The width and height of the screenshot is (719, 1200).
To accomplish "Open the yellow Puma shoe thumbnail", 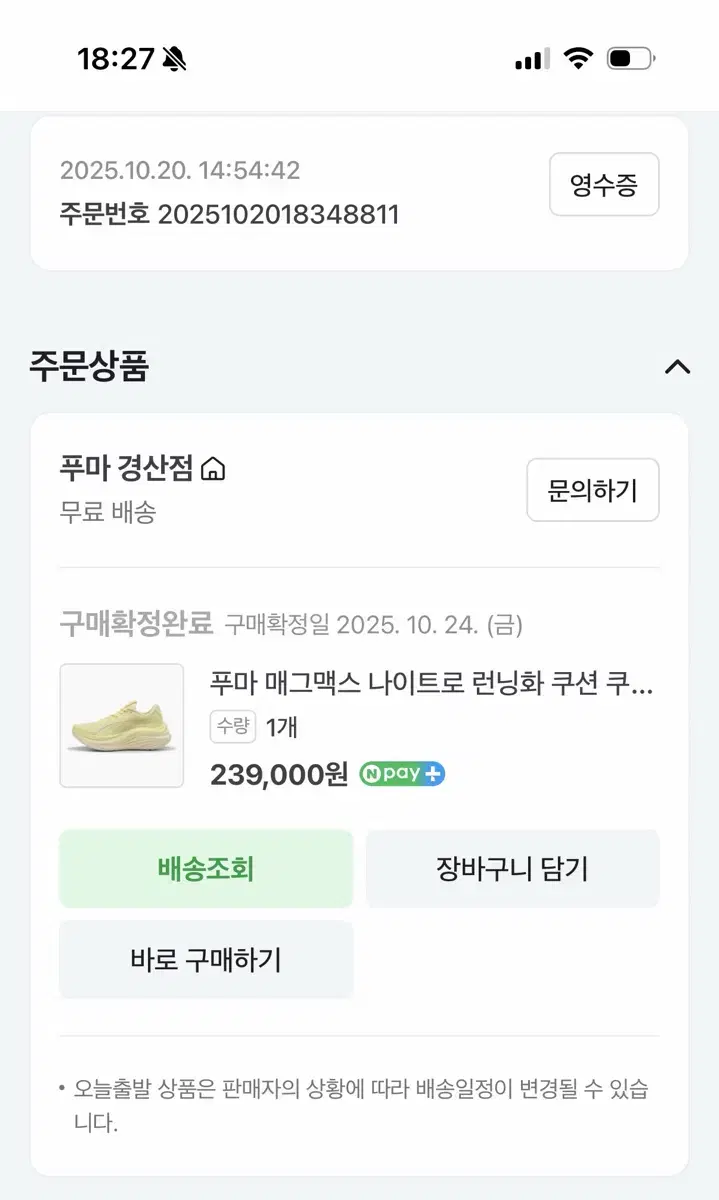I will [122, 725].
